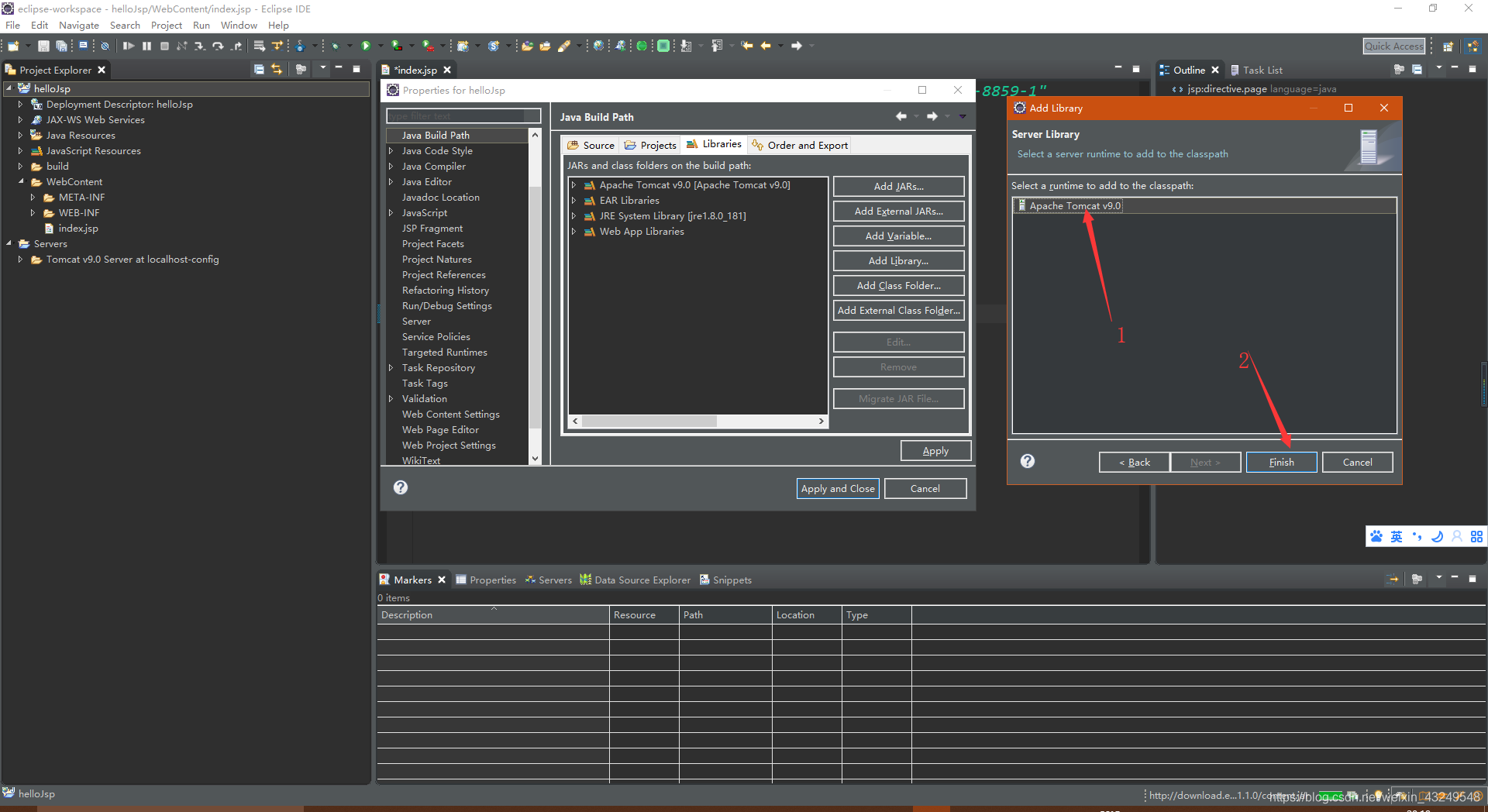Click the Terminate (stop) toolbar icon
The height and width of the screenshot is (812, 1488).
(164, 46)
